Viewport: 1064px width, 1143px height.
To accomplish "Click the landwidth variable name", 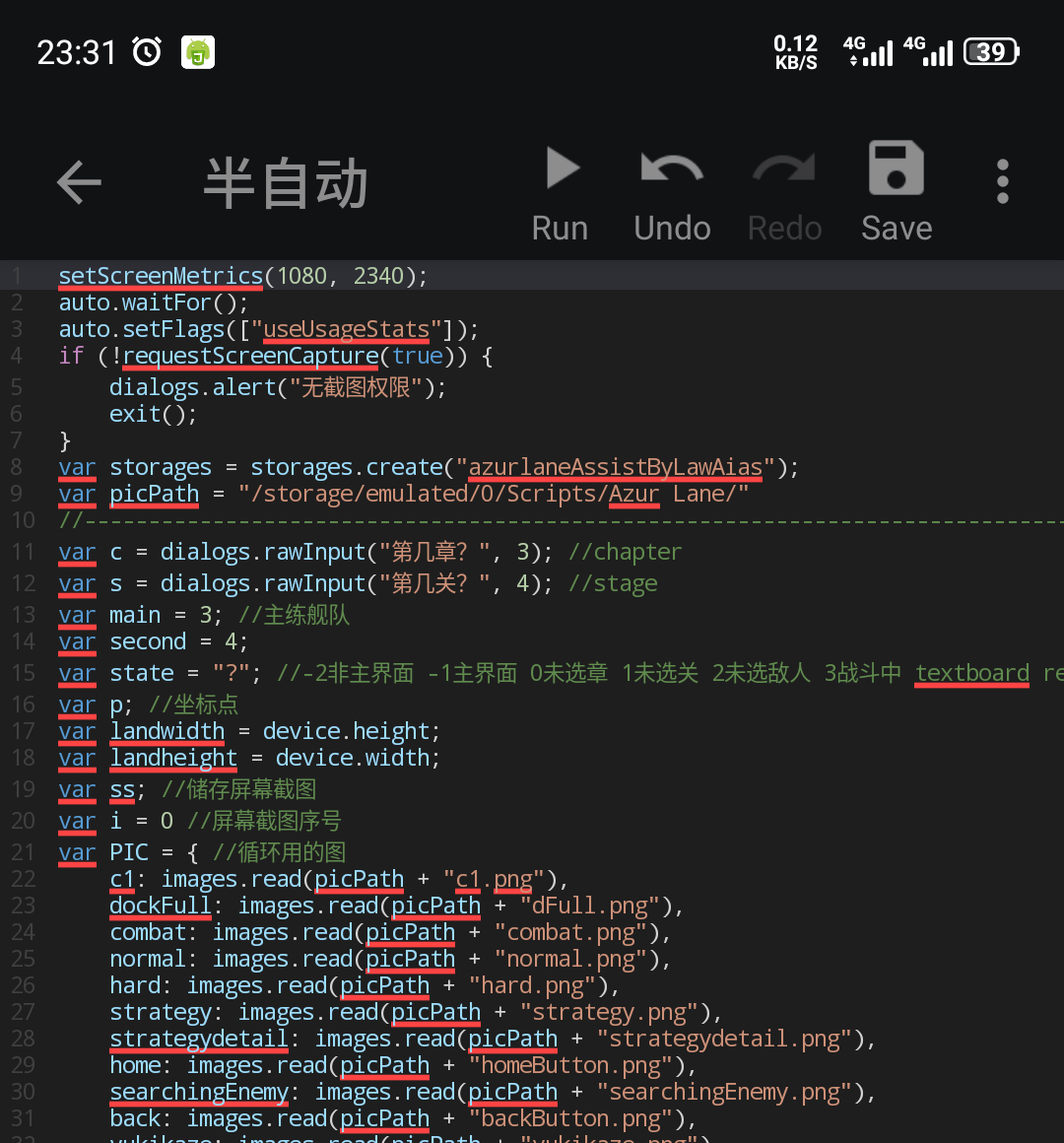I will [x=166, y=731].
